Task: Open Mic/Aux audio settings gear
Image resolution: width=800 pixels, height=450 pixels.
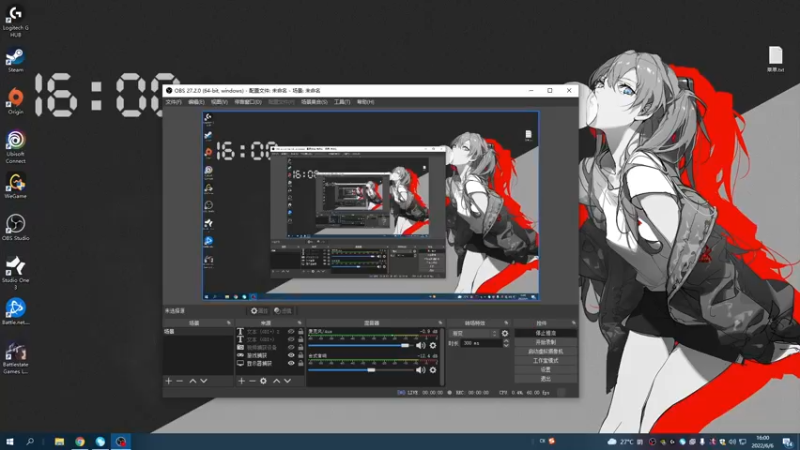Action: coord(433,345)
